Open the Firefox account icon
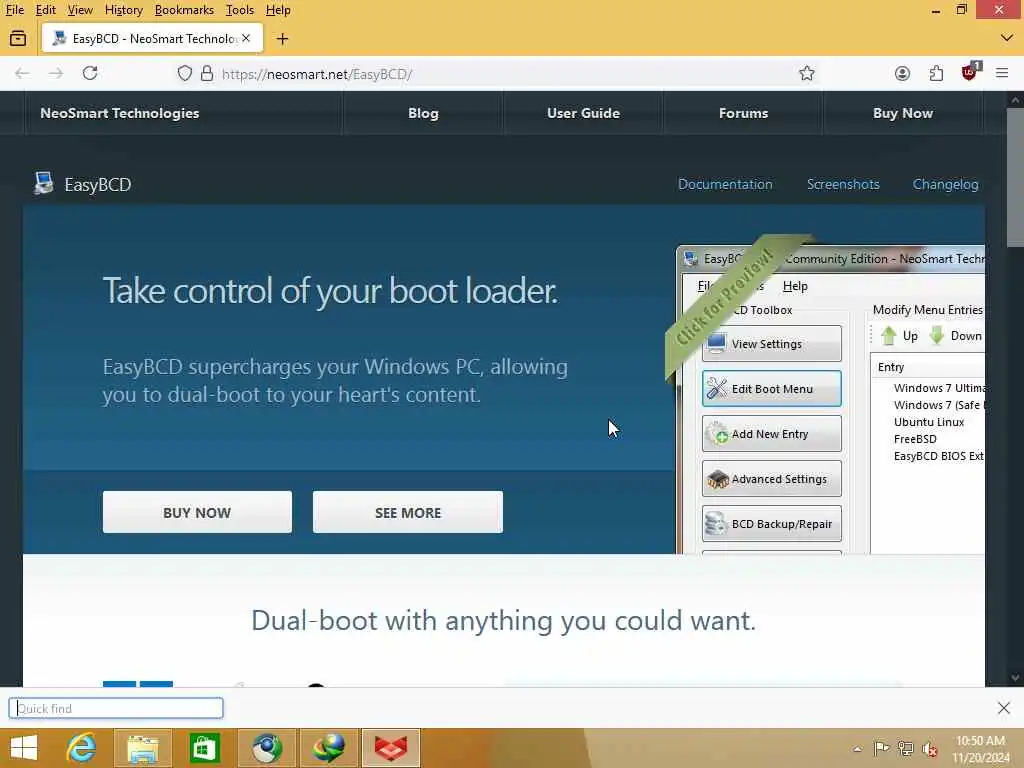The width and height of the screenshot is (1024, 768). [902, 73]
